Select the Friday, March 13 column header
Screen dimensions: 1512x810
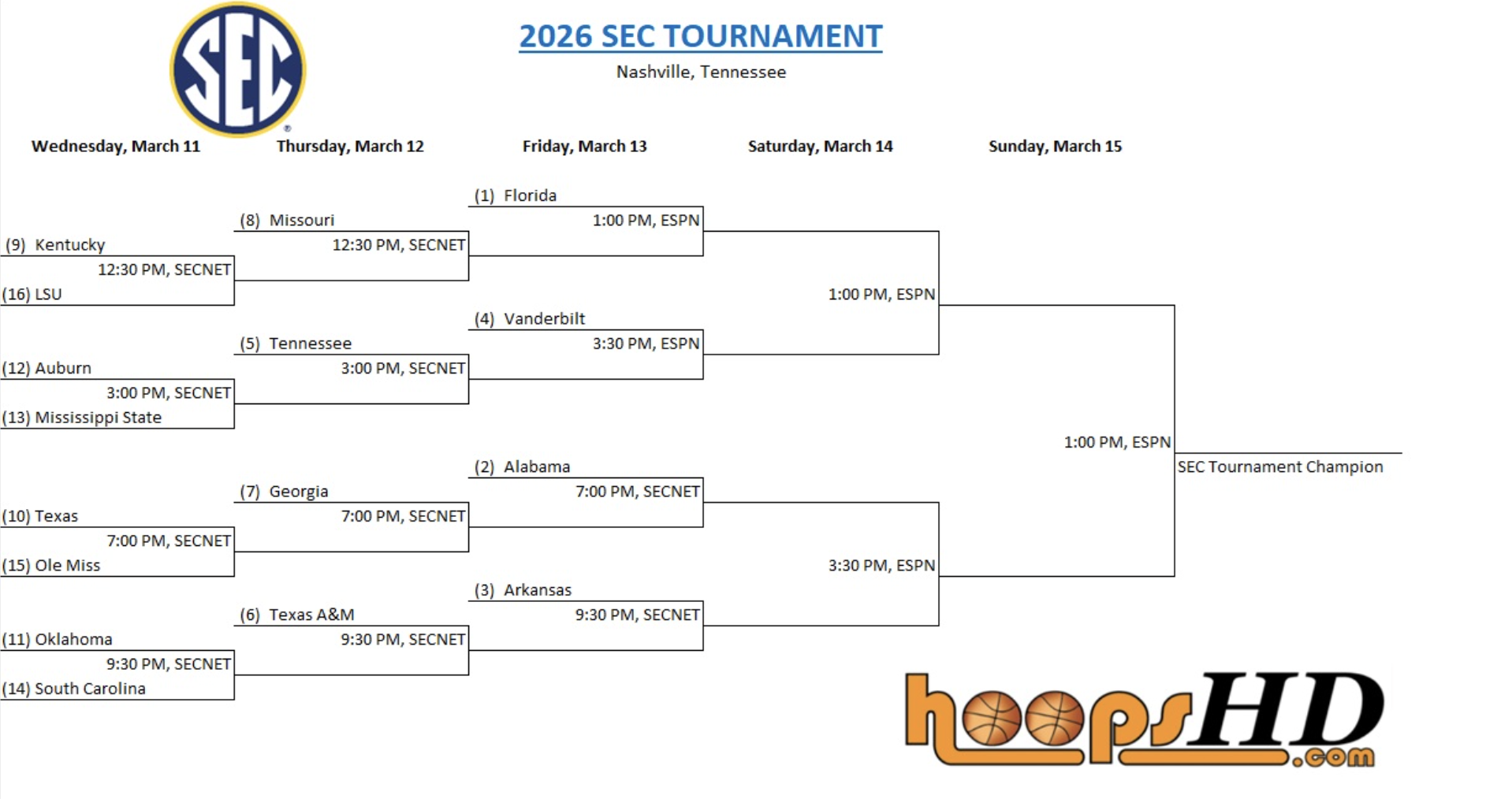584,146
